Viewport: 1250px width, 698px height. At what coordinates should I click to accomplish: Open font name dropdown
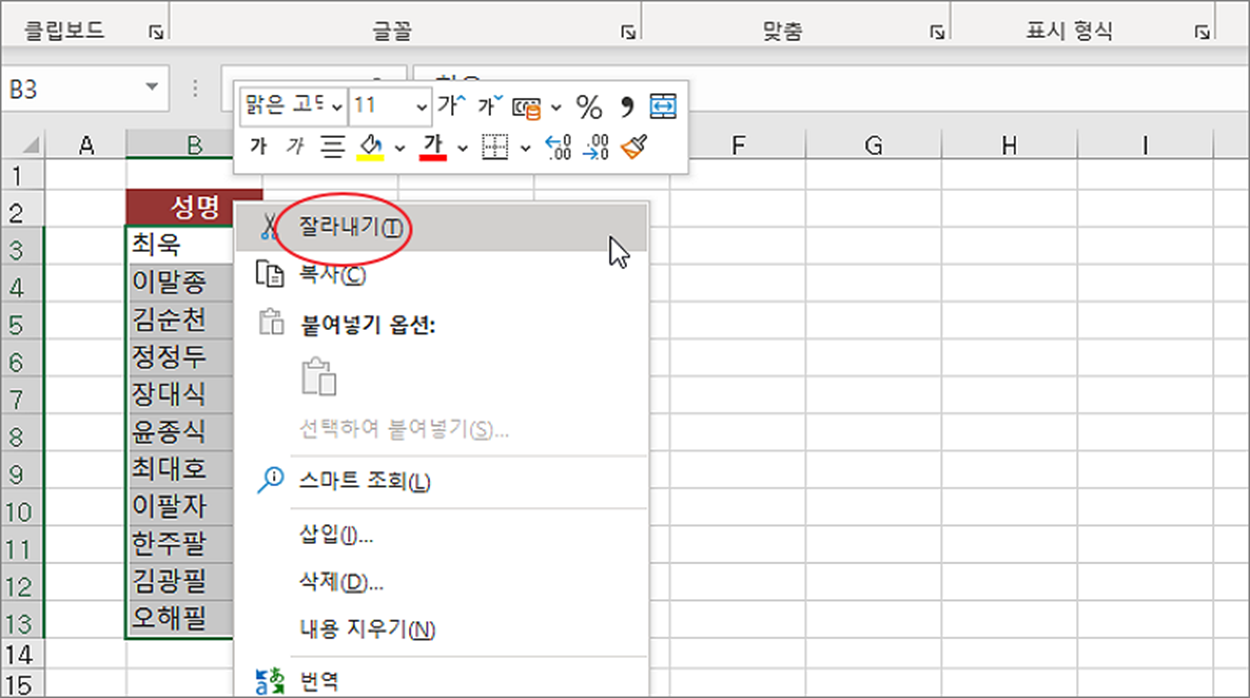337,106
